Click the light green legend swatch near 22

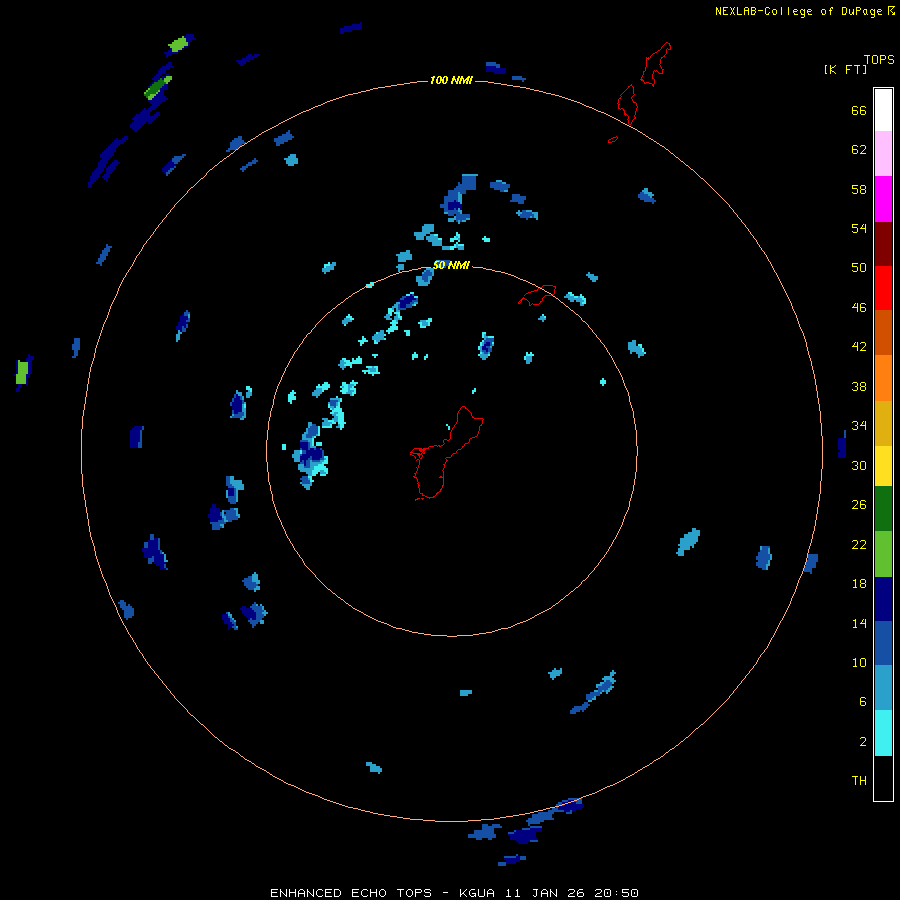[883, 554]
